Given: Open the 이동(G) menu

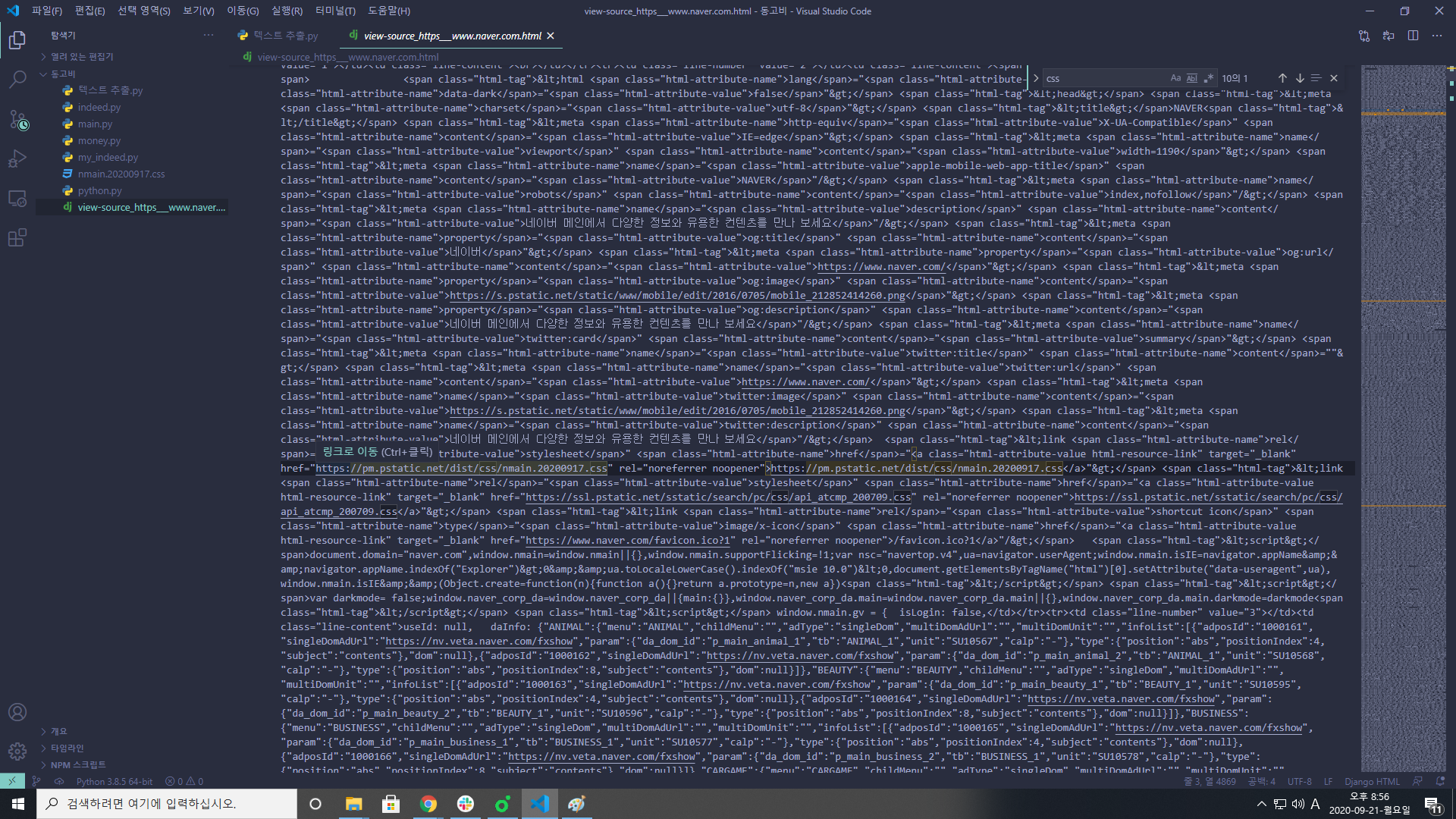Looking at the screenshot, I should tap(243, 11).
